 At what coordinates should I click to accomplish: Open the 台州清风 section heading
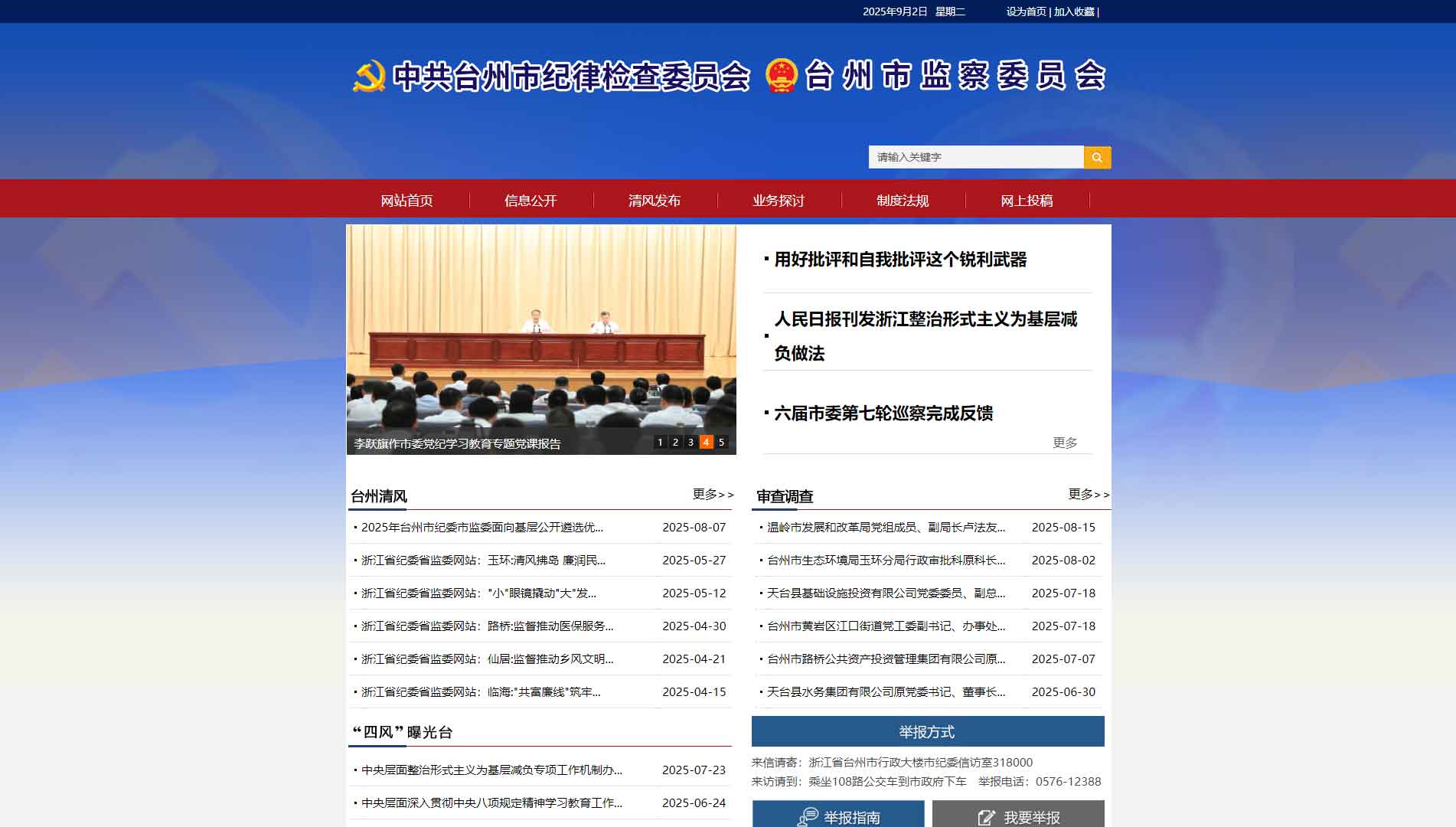coord(379,496)
